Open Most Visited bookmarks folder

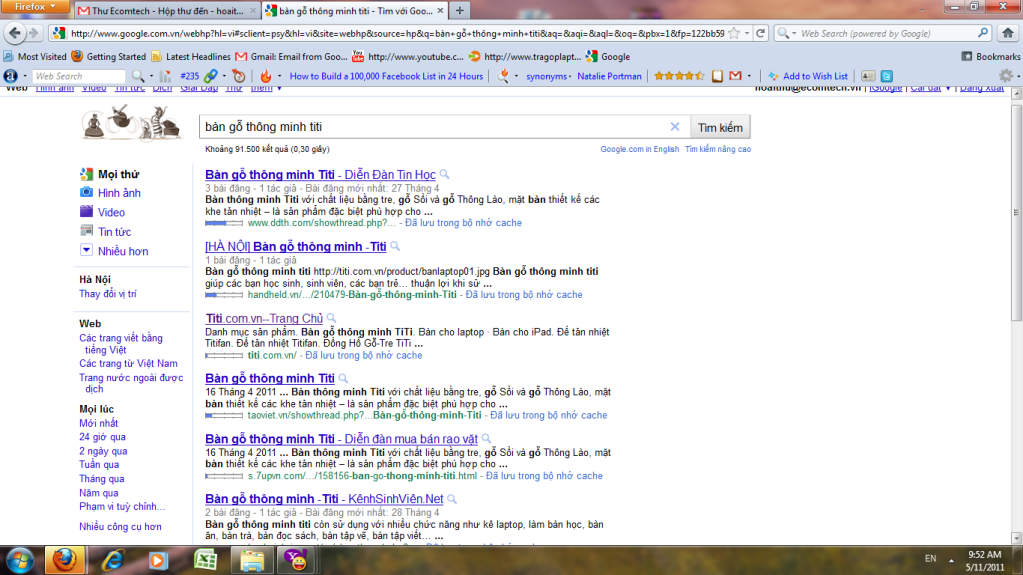[x=35, y=57]
